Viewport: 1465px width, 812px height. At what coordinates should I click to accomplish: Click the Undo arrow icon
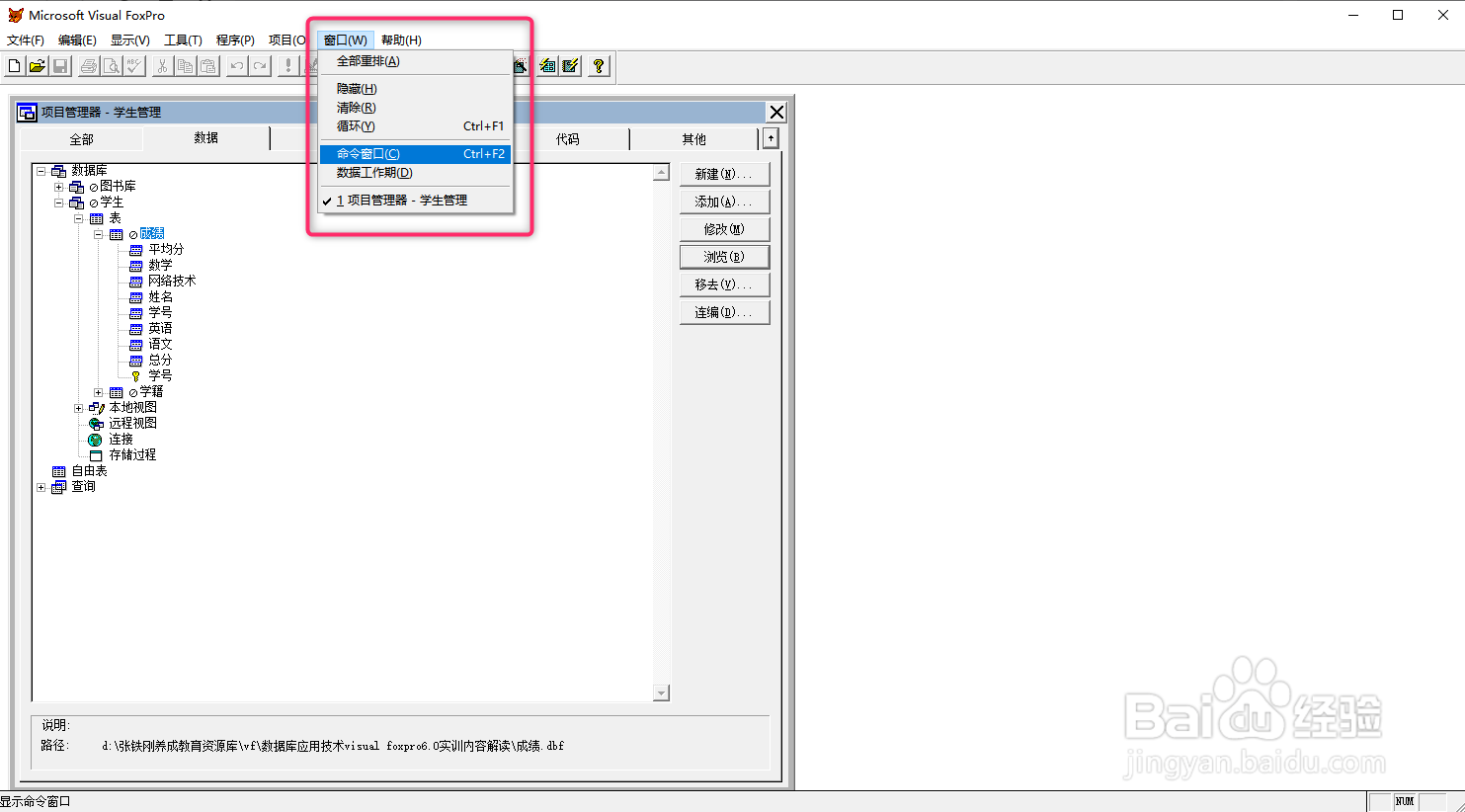(x=237, y=66)
